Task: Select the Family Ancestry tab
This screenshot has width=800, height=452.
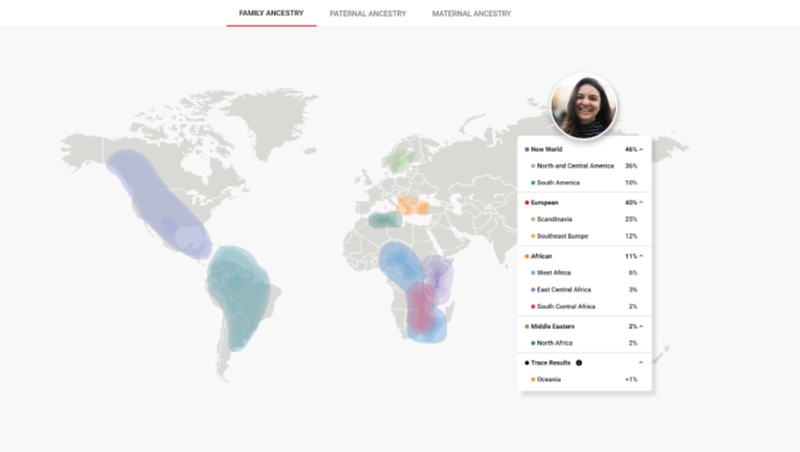Action: tap(271, 14)
